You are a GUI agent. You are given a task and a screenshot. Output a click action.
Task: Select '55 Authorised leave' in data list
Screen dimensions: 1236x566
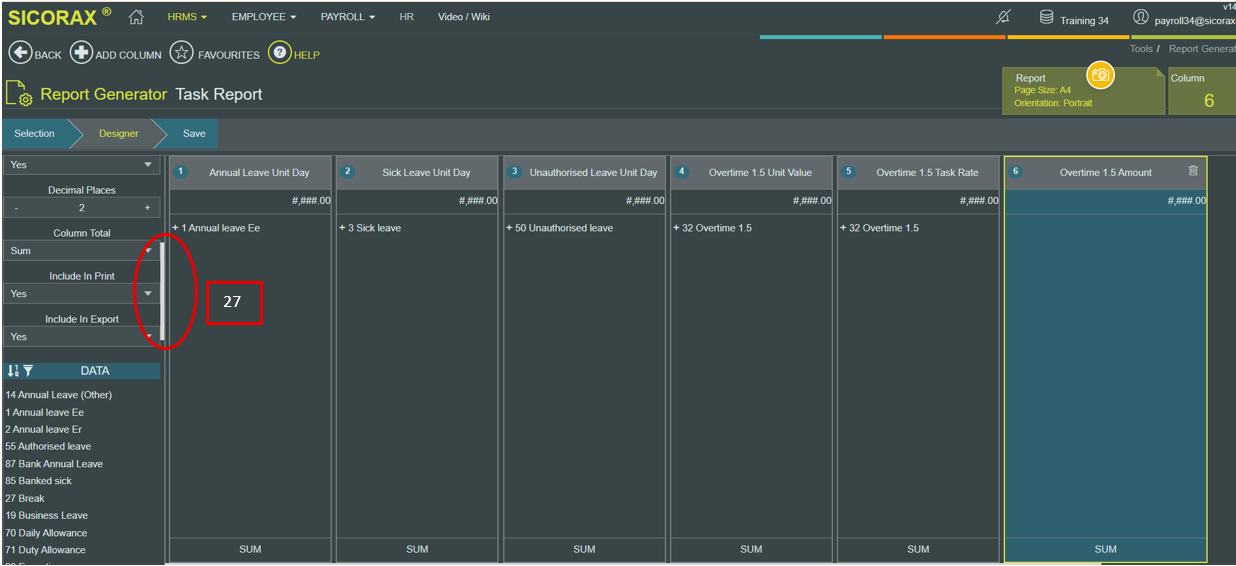pos(48,446)
